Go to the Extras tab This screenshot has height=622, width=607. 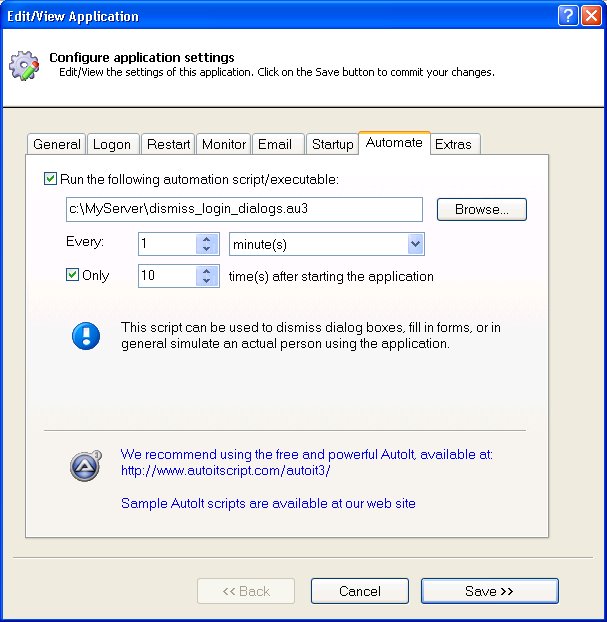coord(453,144)
